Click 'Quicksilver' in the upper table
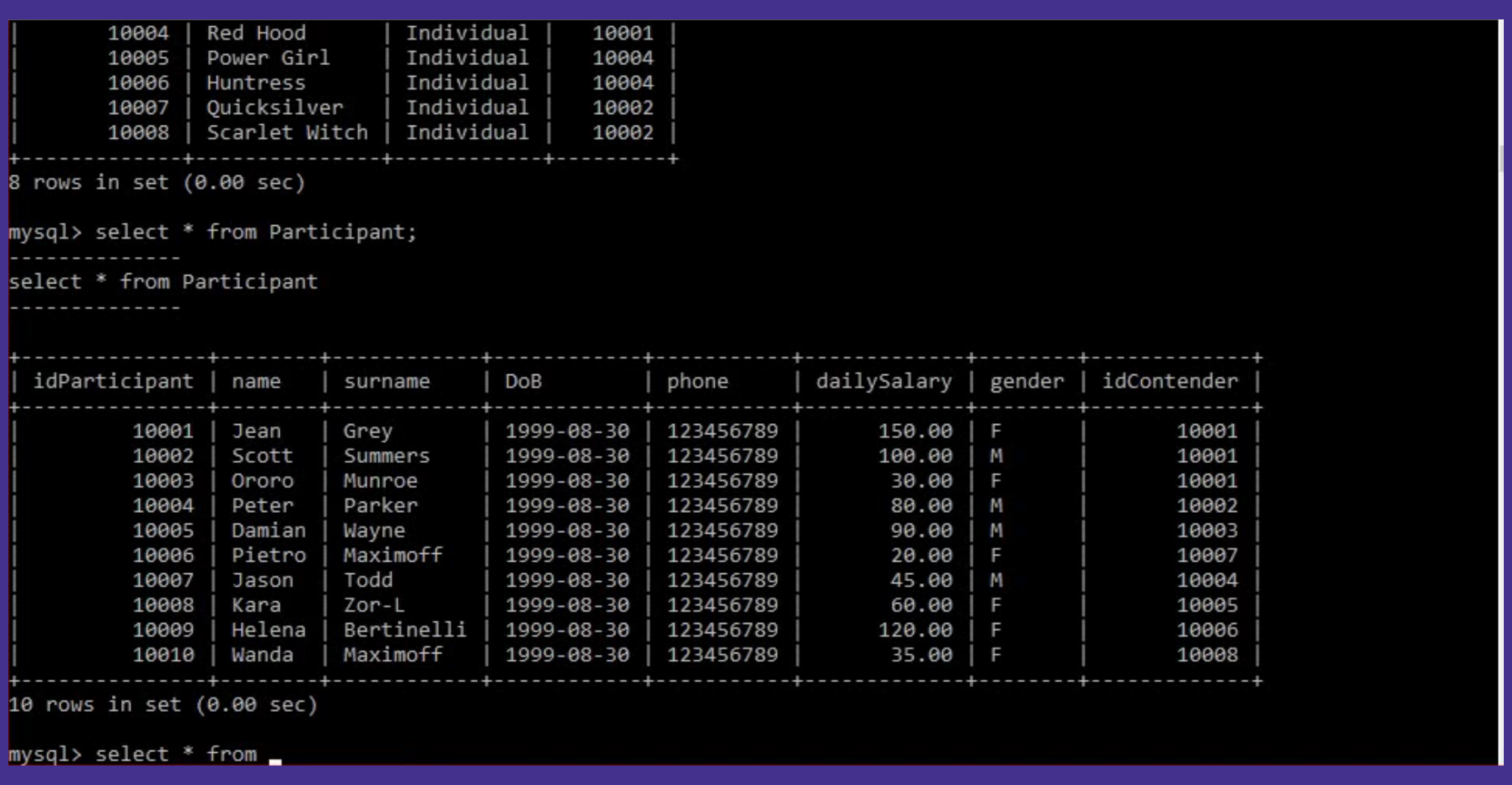Screen dimensions: 1512x785 [x=275, y=107]
